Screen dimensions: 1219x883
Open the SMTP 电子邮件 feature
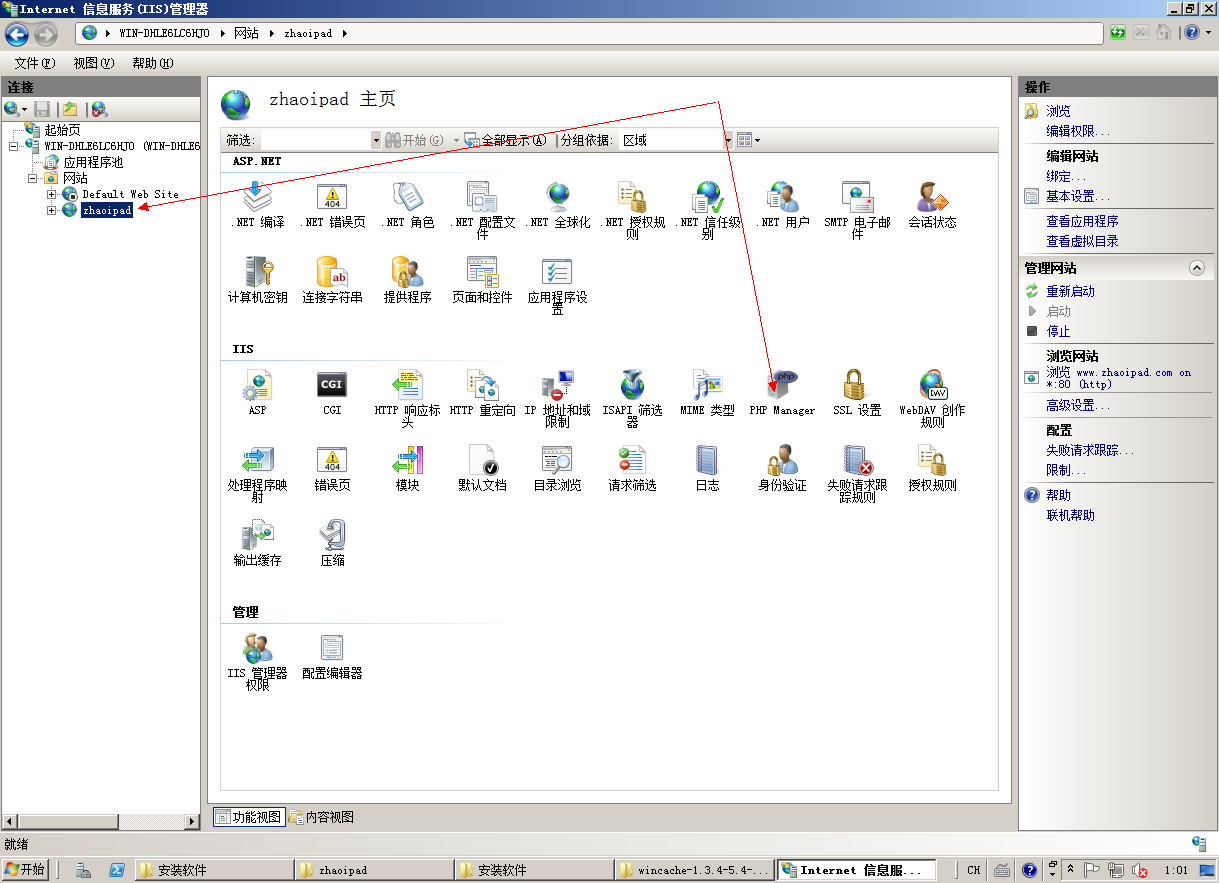[857, 210]
